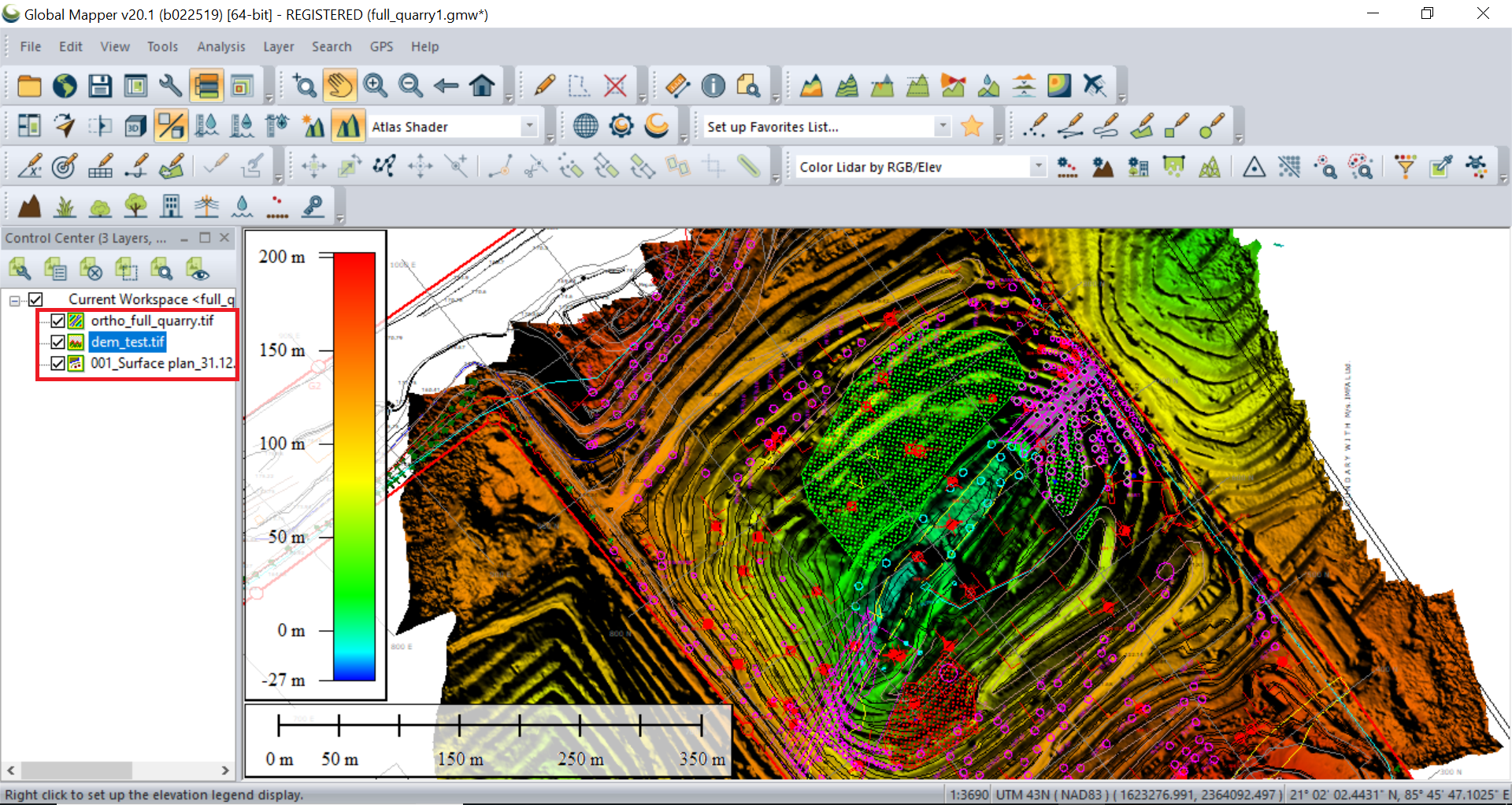Go to the home full view icon
The width and height of the screenshot is (1512, 805).
click(x=482, y=85)
